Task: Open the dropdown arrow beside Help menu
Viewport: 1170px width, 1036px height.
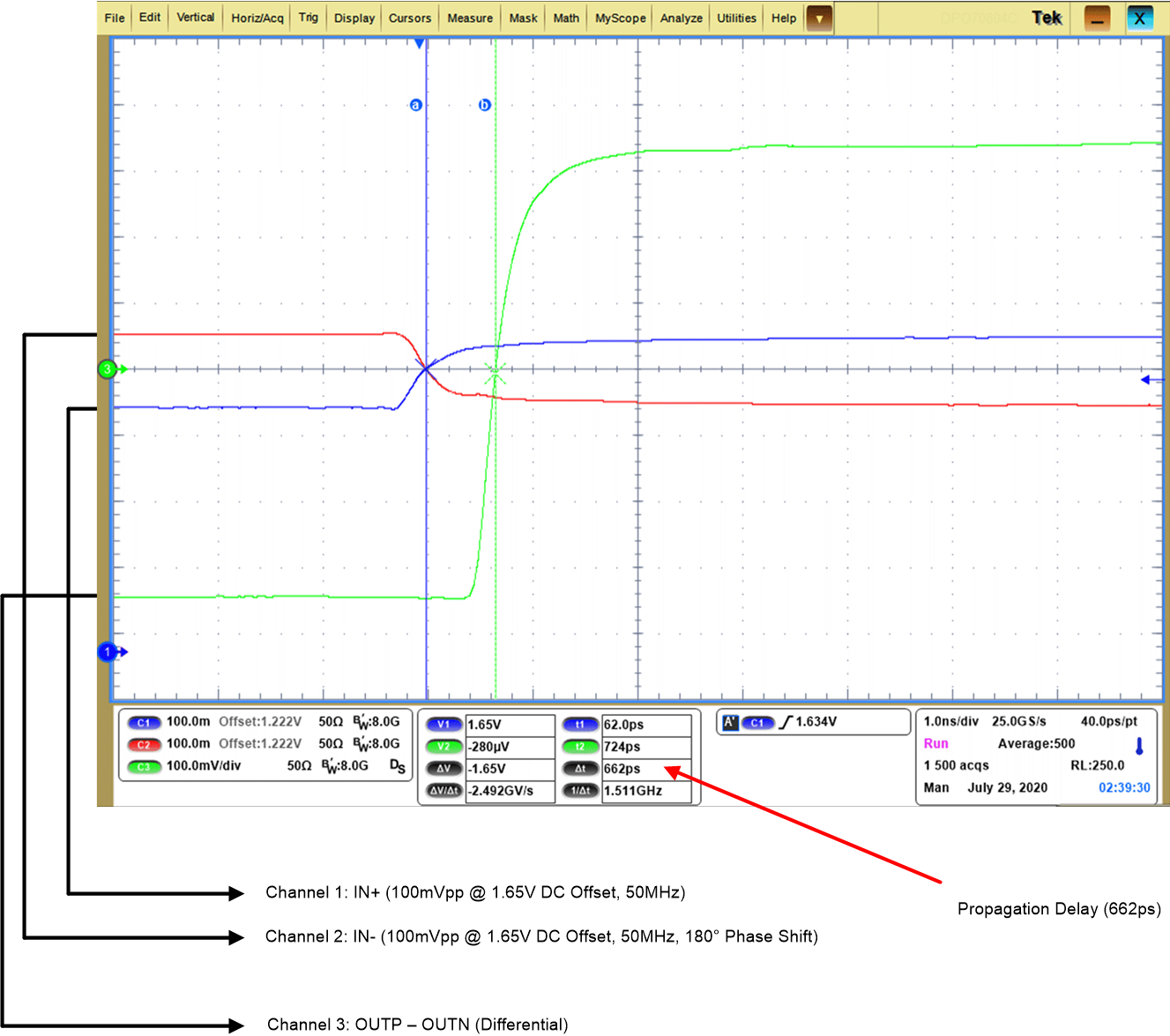Action: point(818,18)
